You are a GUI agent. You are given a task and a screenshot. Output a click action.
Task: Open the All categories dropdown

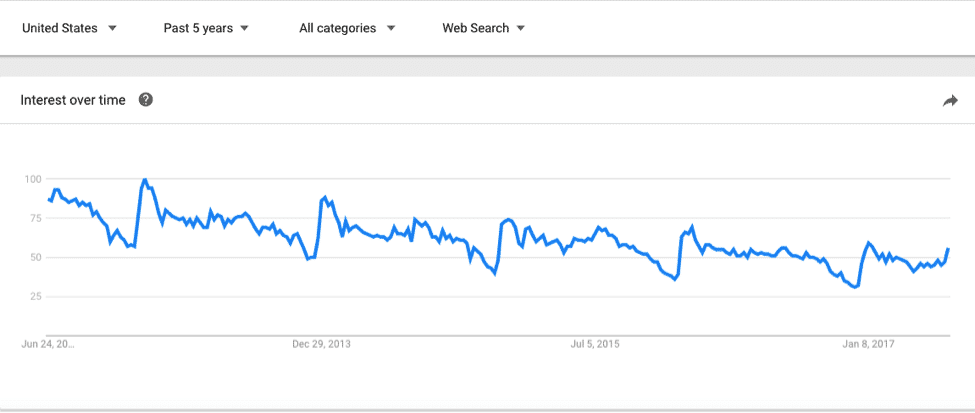(347, 28)
